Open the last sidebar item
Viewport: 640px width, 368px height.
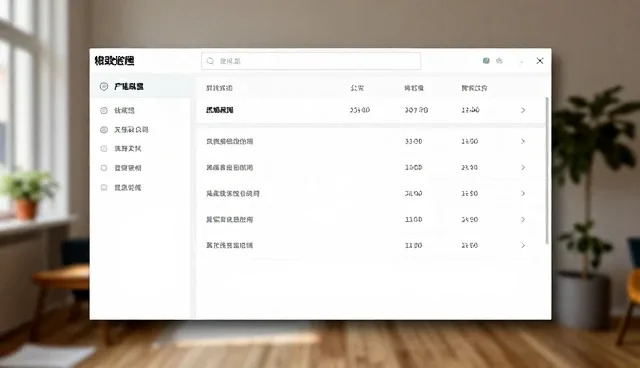pyautogui.click(x=127, y=188)
